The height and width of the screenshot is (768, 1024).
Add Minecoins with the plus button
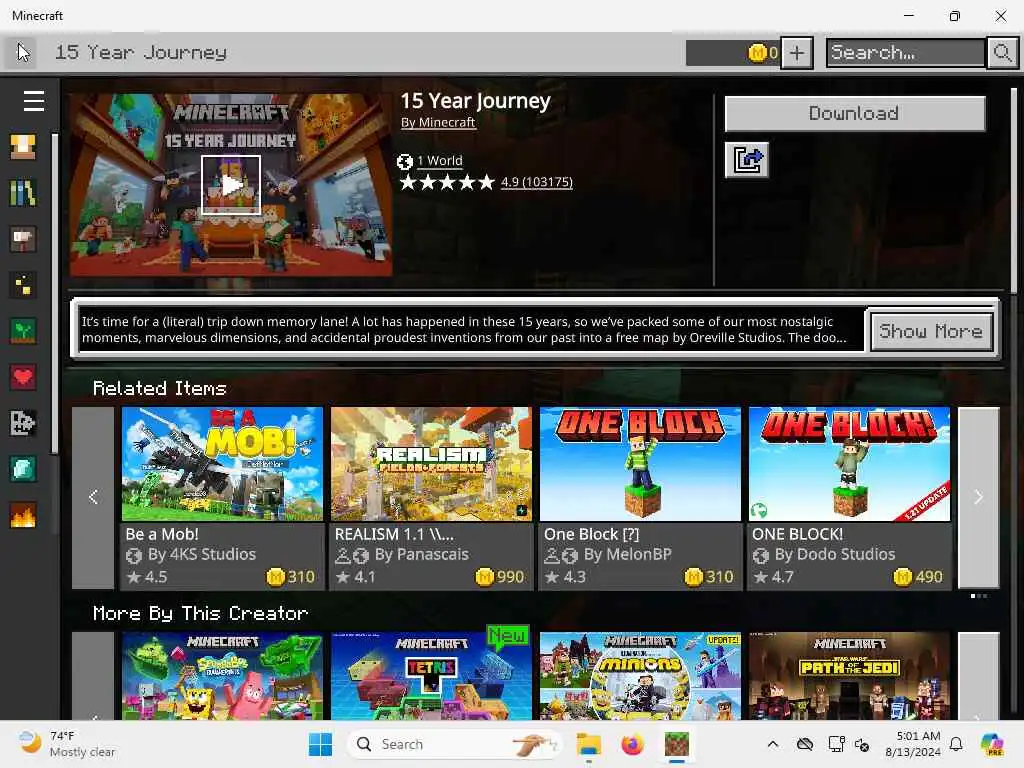[797, 53]
